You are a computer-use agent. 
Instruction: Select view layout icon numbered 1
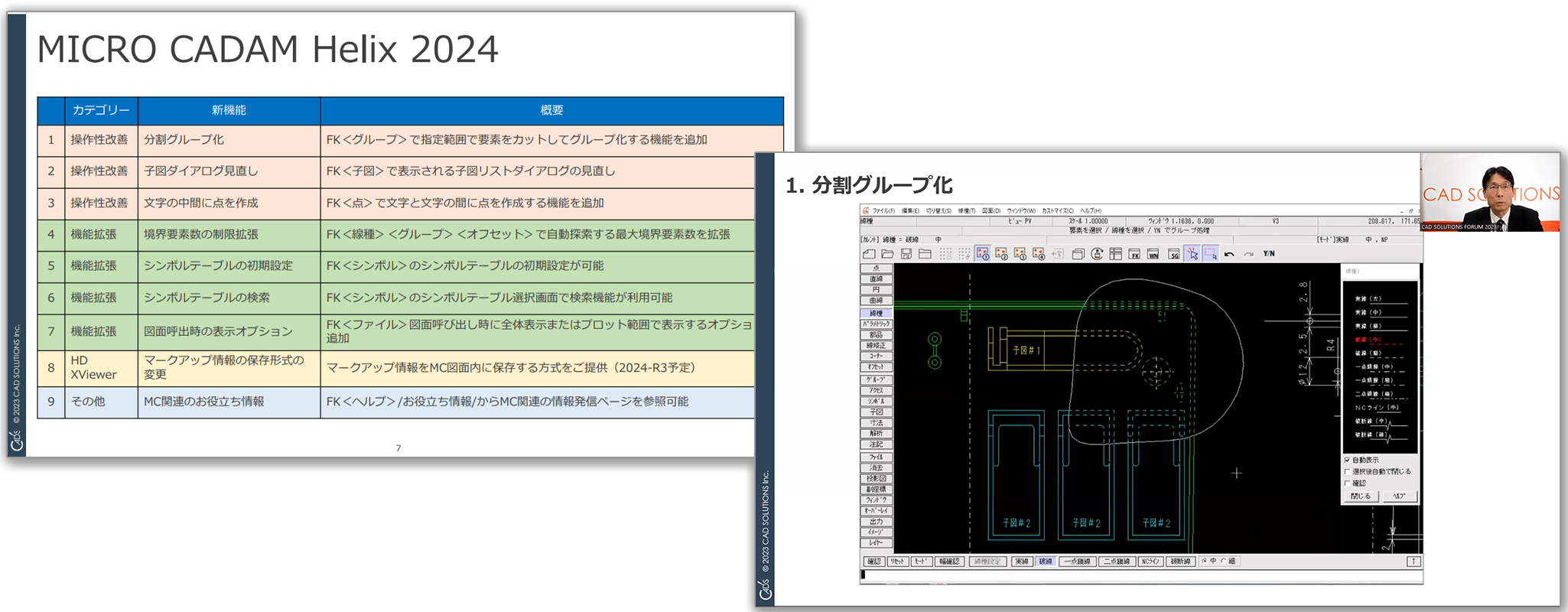(983, 254)
